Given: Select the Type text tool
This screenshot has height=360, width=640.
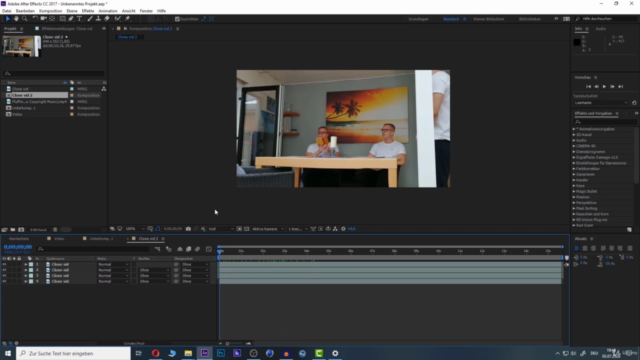Looking at the screenshot, I should click(x=80, y=19).
